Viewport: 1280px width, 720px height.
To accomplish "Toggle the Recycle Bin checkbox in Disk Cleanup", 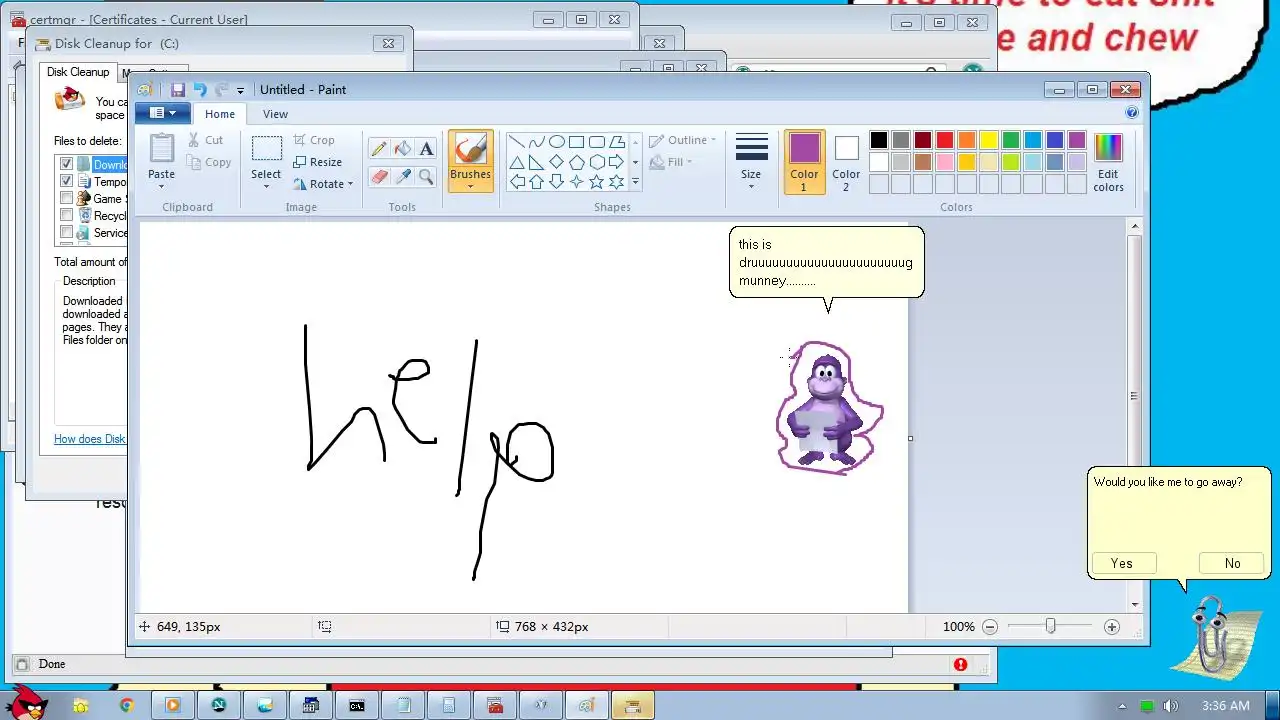I will [x=67, y=215].
